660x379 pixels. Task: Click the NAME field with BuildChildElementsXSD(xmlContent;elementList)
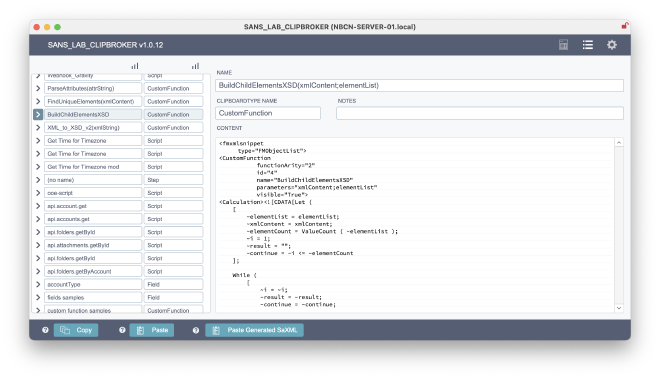[419, 85]
